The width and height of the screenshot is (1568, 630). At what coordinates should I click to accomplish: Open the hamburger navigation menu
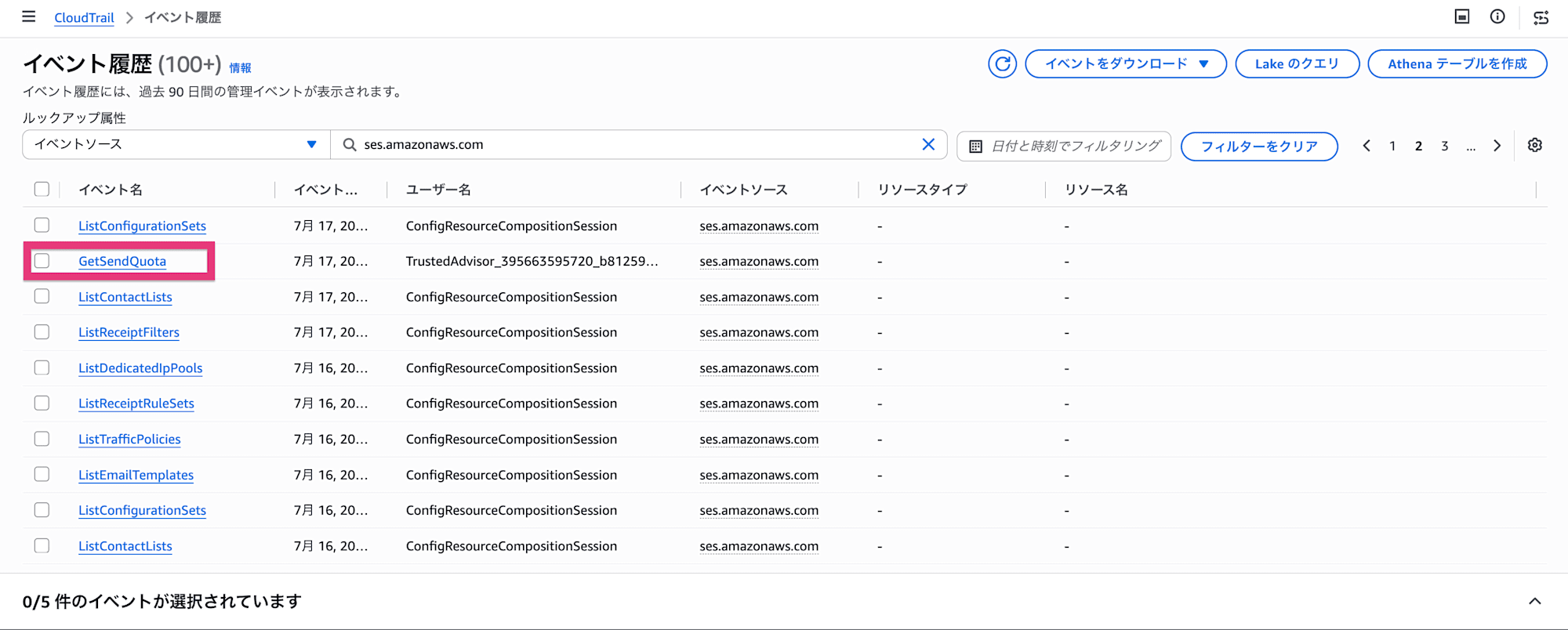point(29,16)
